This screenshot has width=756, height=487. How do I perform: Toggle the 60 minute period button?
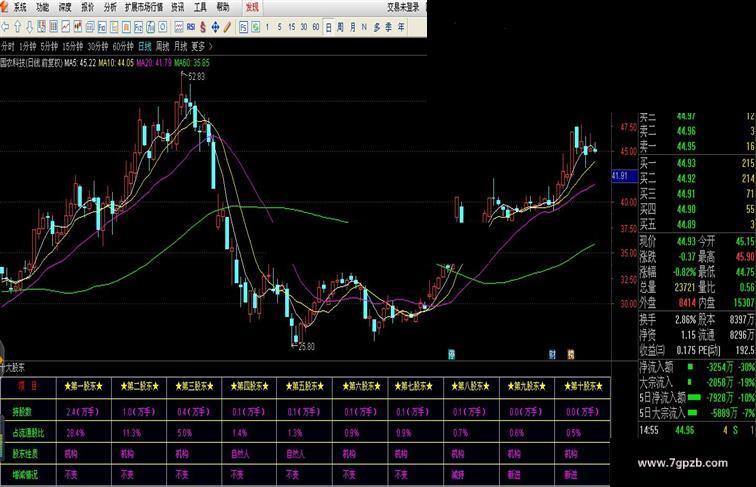(316, 27)
